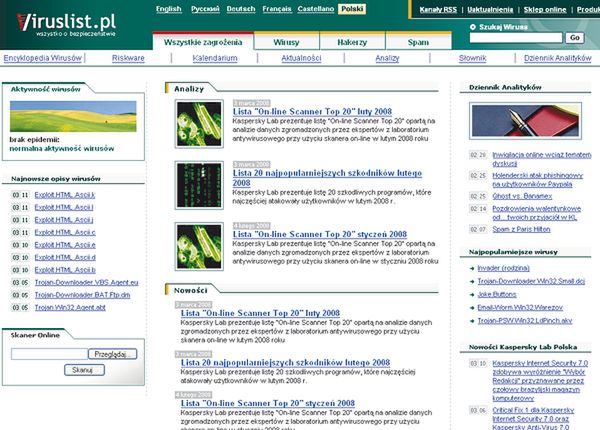Open Kalendarium menu item
Image resolution: width=600 pixels, height=430 pixels.
point(215,58)
